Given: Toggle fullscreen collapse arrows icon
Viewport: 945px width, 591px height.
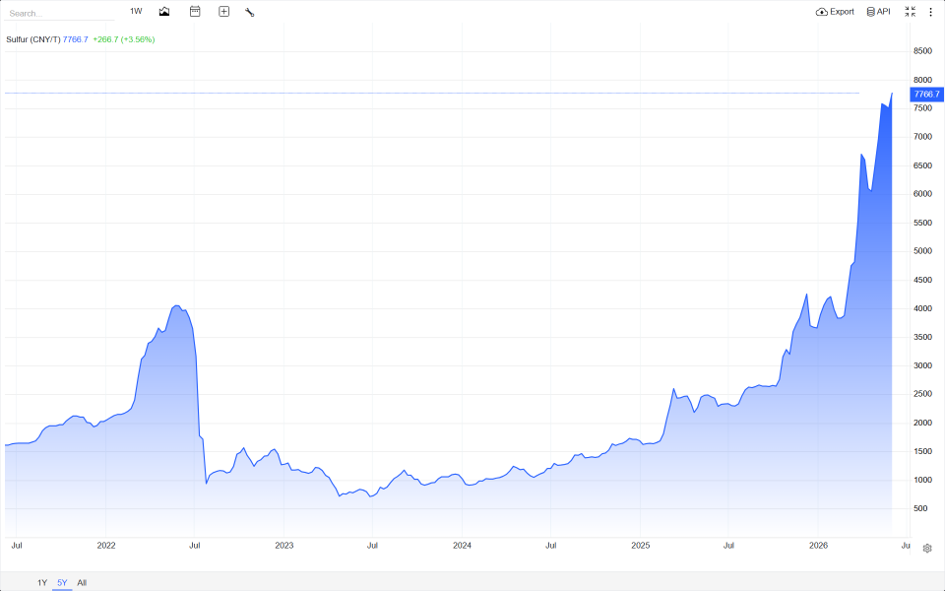Looking at the screenshot, I should (x=910, y=11).
